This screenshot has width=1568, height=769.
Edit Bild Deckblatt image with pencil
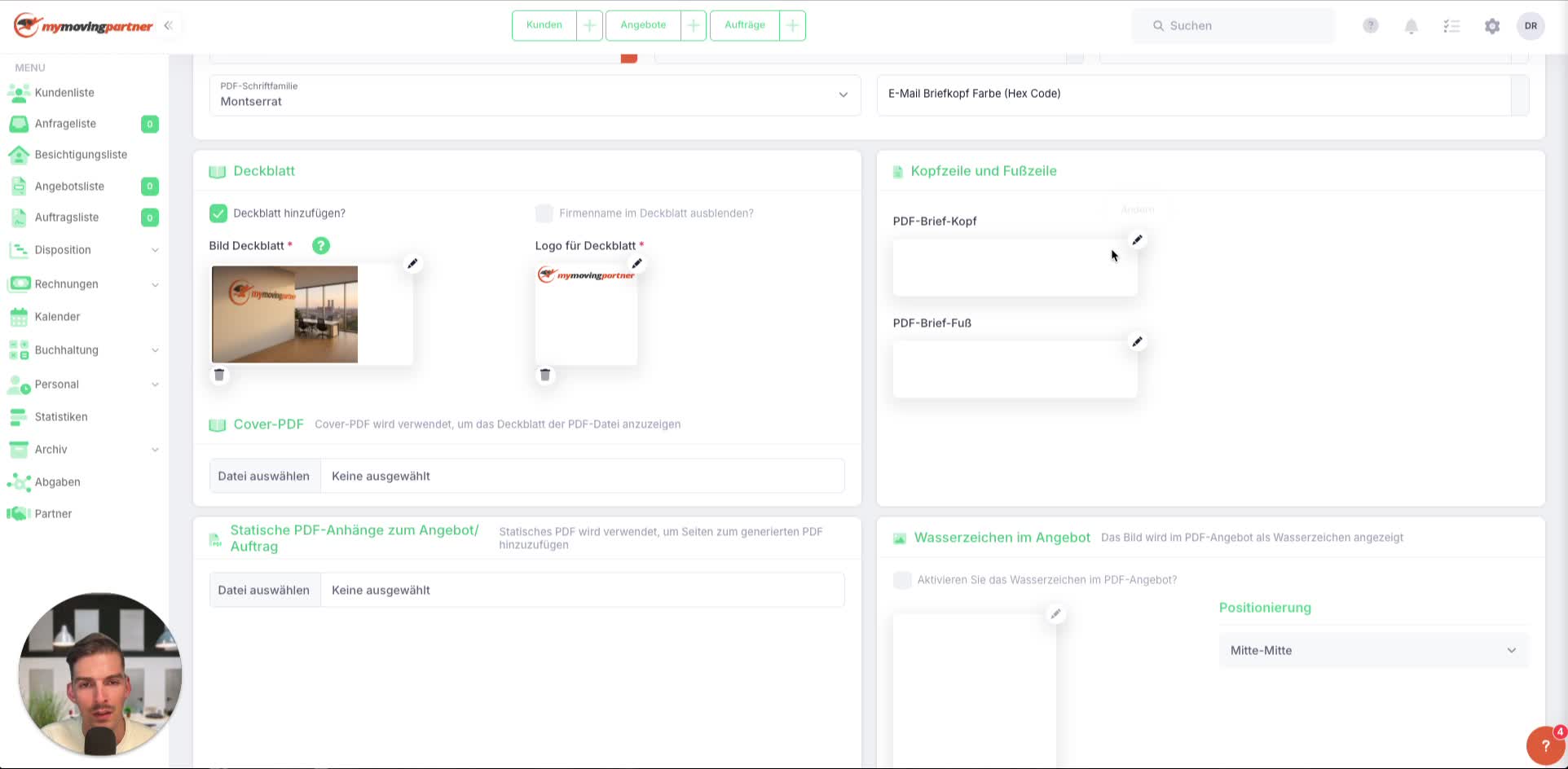412,263
